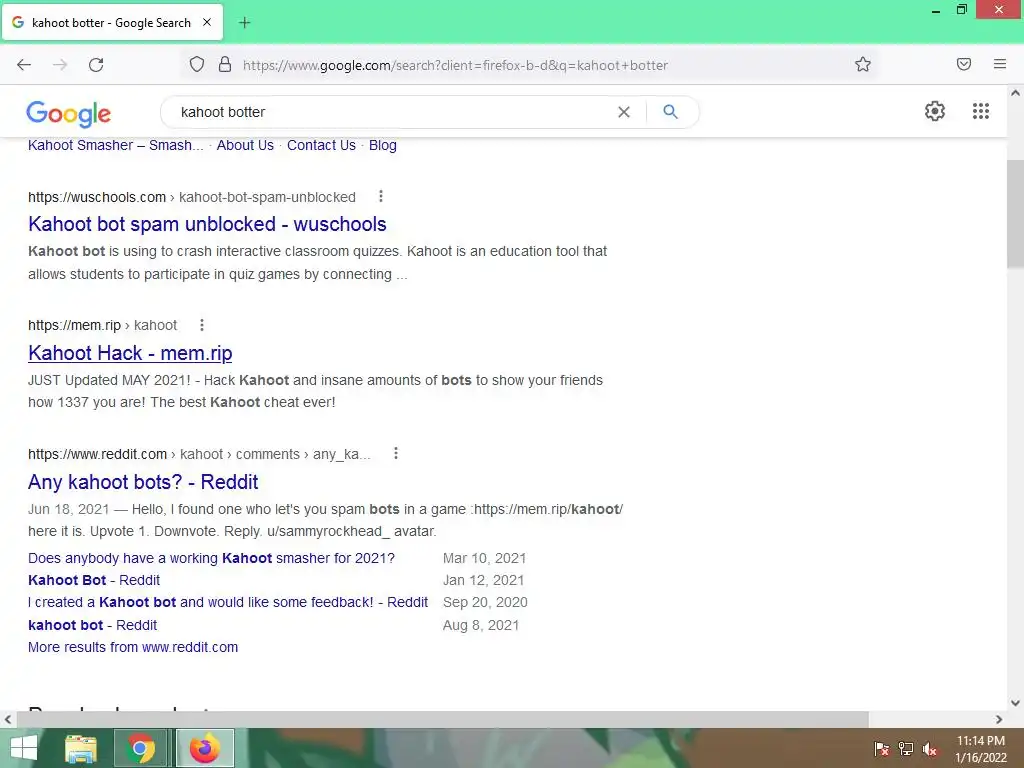Click the magnifying glass search button
Image resolution: width=1024 pixels, height=768 pixels.
pos(670,112)
